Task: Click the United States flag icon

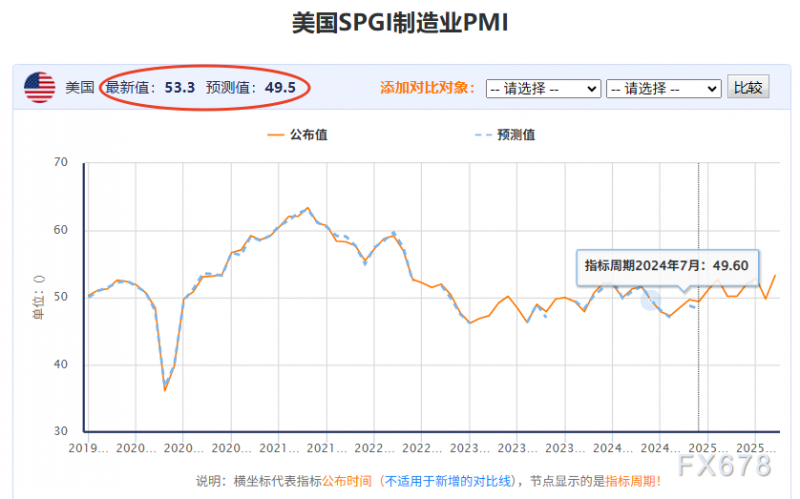Action: pyautogui.click(x=39, y=87)
